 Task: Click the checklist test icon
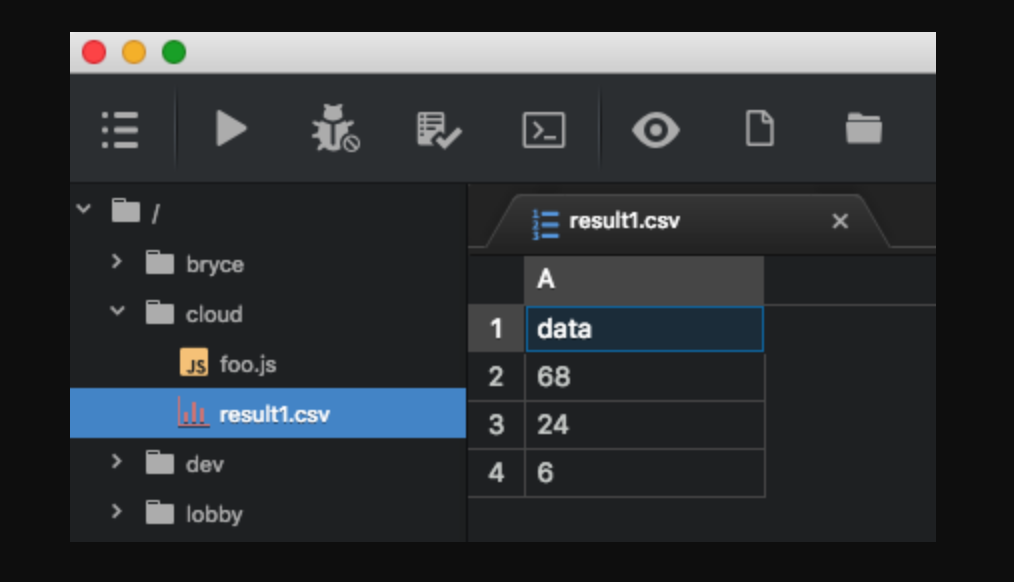[438, 130]
